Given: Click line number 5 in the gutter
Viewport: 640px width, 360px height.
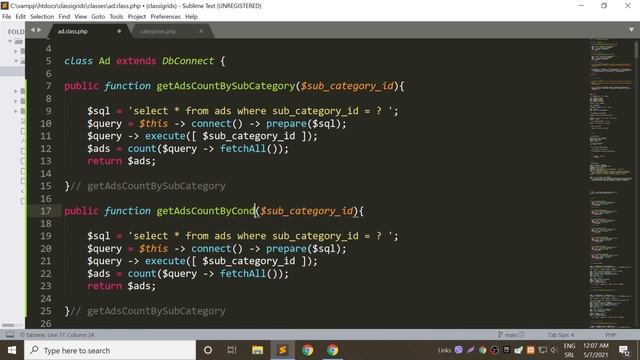Looking at the screenshot, I should click(x=49, y=61).
